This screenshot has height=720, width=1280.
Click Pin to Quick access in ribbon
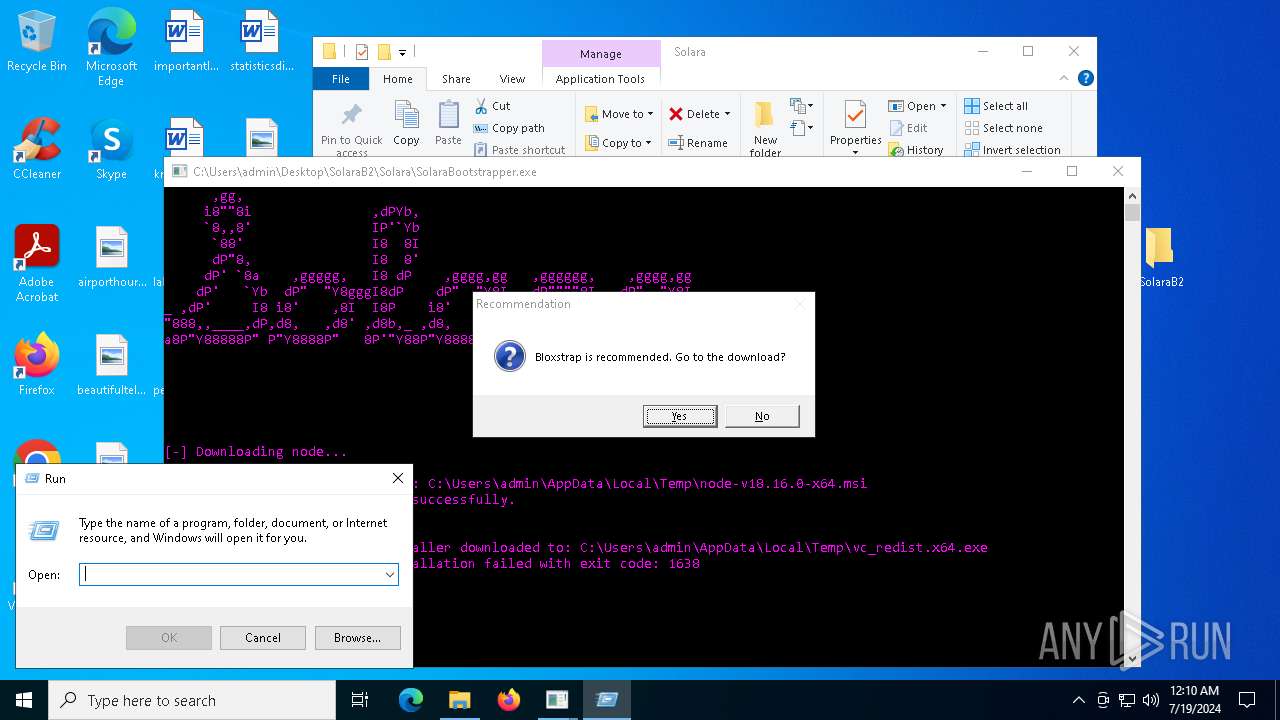[x=351, y=128]
